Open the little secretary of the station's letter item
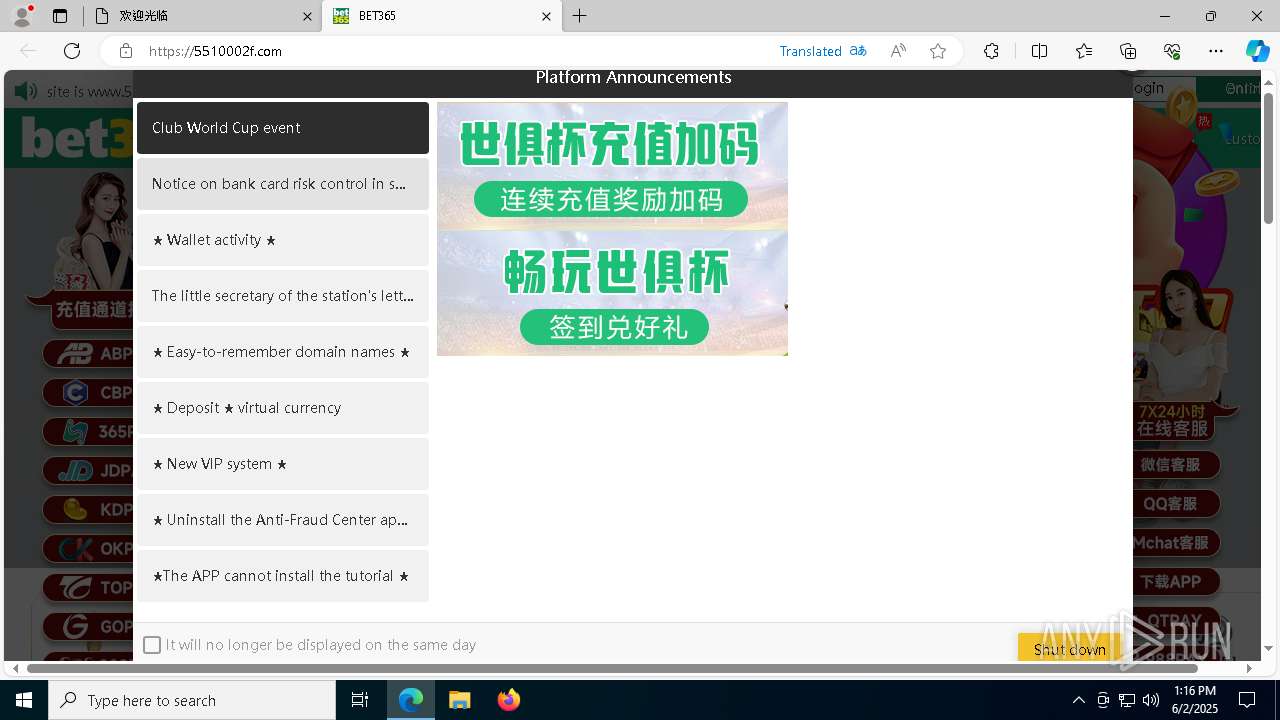 point(283,296)
